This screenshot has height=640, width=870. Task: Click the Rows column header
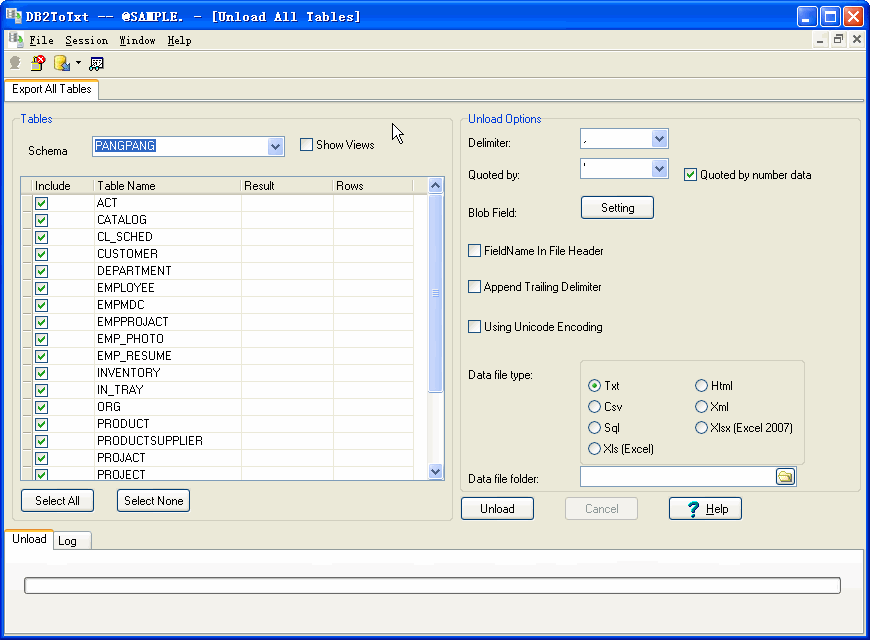(x=373, y=186)
